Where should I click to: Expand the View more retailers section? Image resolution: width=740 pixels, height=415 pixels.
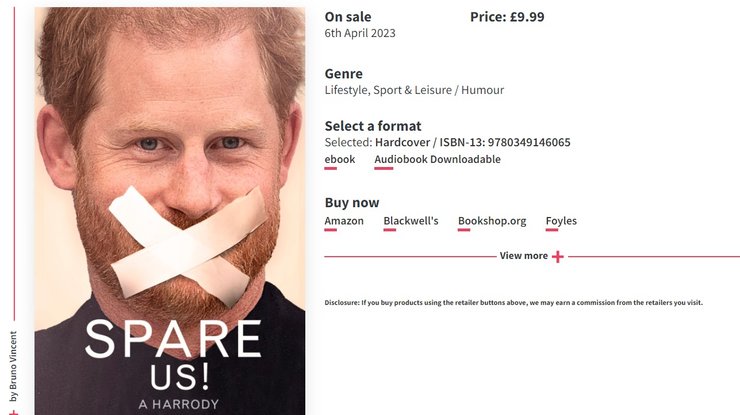click(x=524, y=256)
